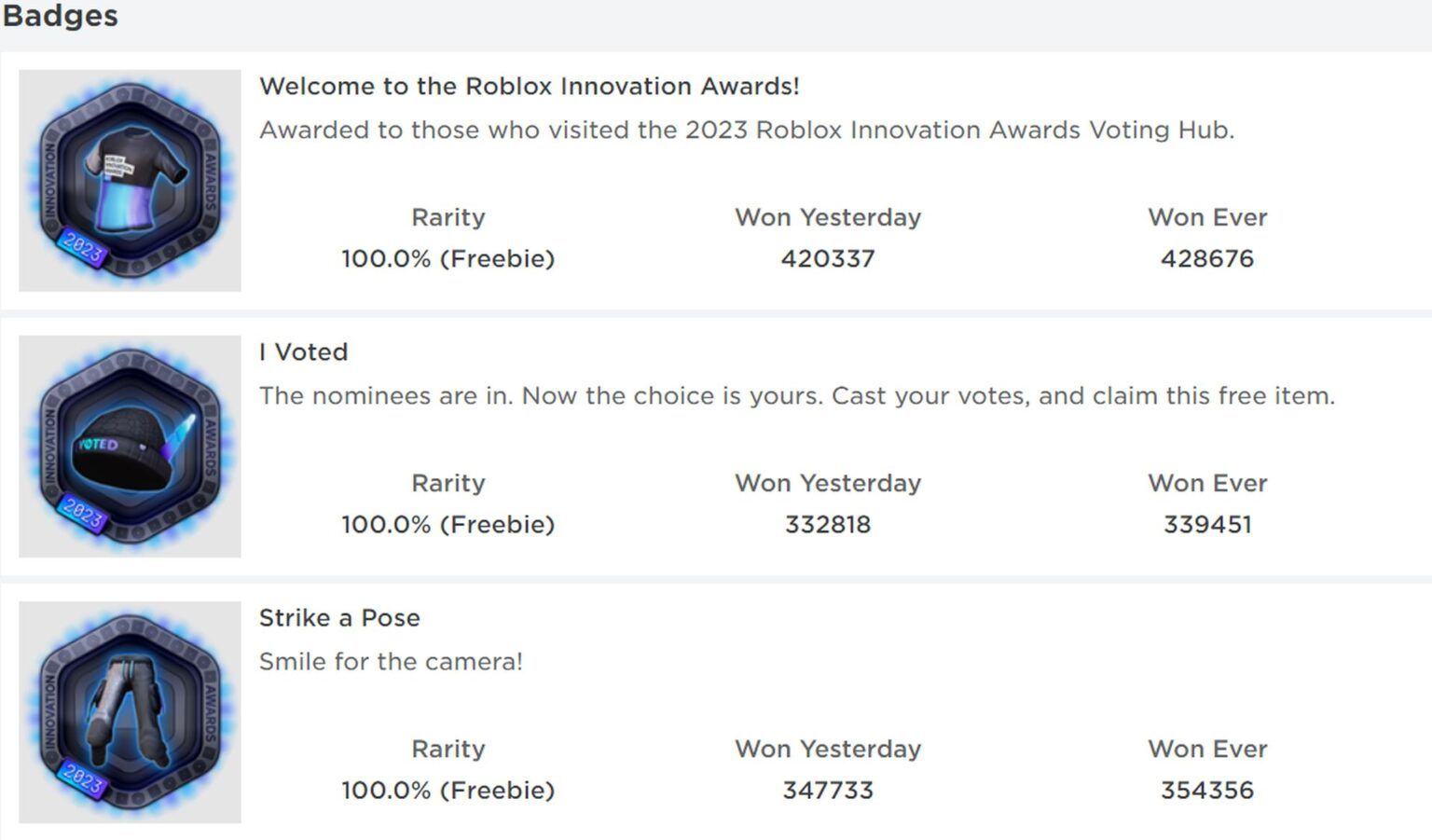Select the 332818 Won Yesterday value
The width and height of the screenshot is (1432, 840).
click(x=824, y=524)
